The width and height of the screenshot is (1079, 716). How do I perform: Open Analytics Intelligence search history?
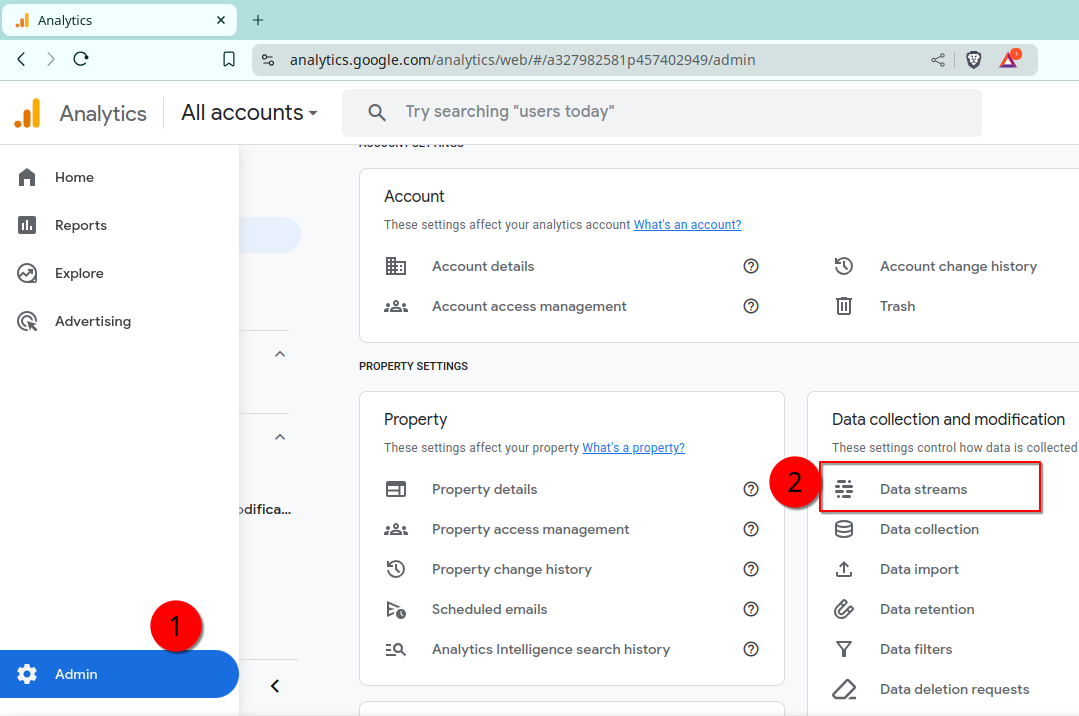[551, 649]
